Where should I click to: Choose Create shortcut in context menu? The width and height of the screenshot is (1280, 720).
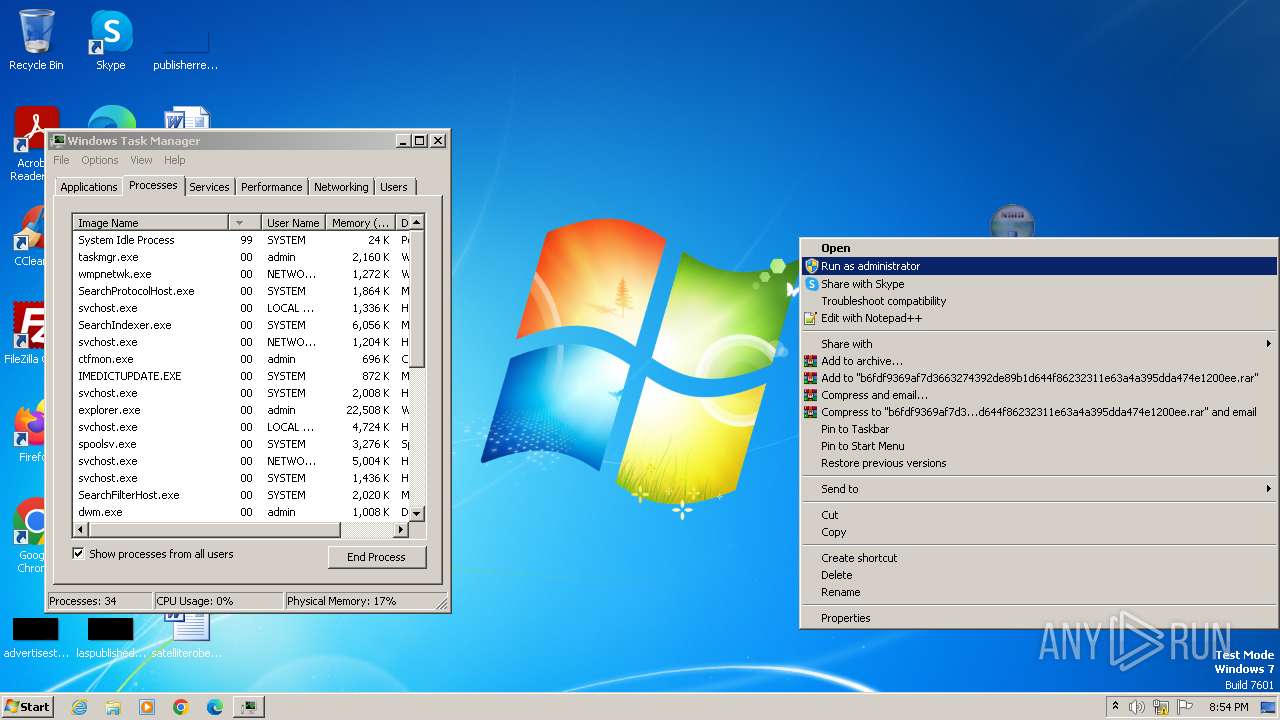(1039, 558)
